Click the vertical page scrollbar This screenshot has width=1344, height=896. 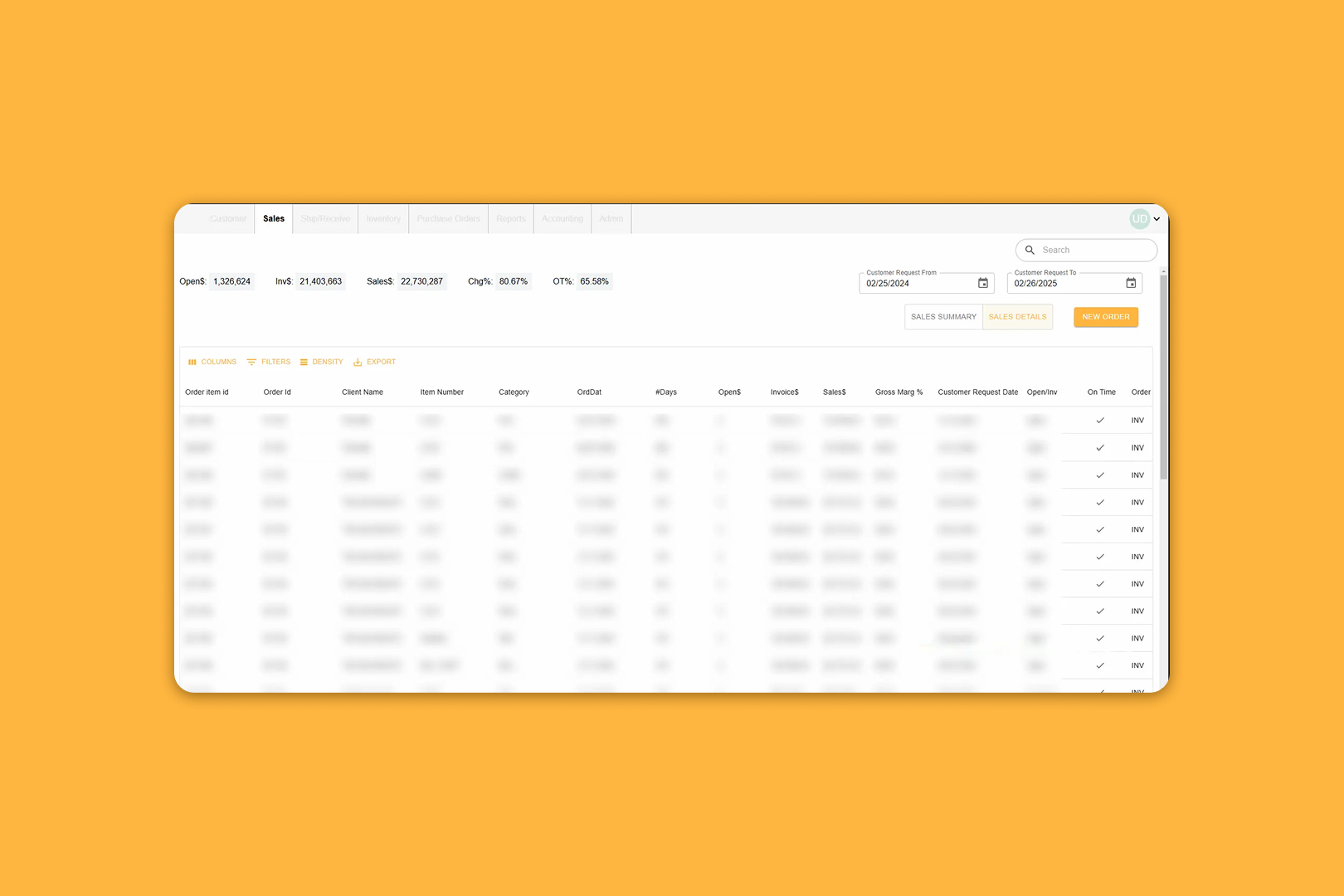click(1164, 377)
